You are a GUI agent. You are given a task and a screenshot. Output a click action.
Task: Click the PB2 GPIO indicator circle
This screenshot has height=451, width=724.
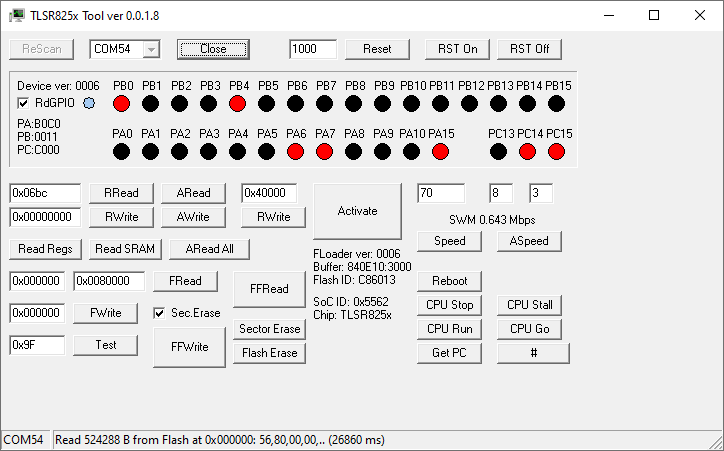tap(179, 104)
